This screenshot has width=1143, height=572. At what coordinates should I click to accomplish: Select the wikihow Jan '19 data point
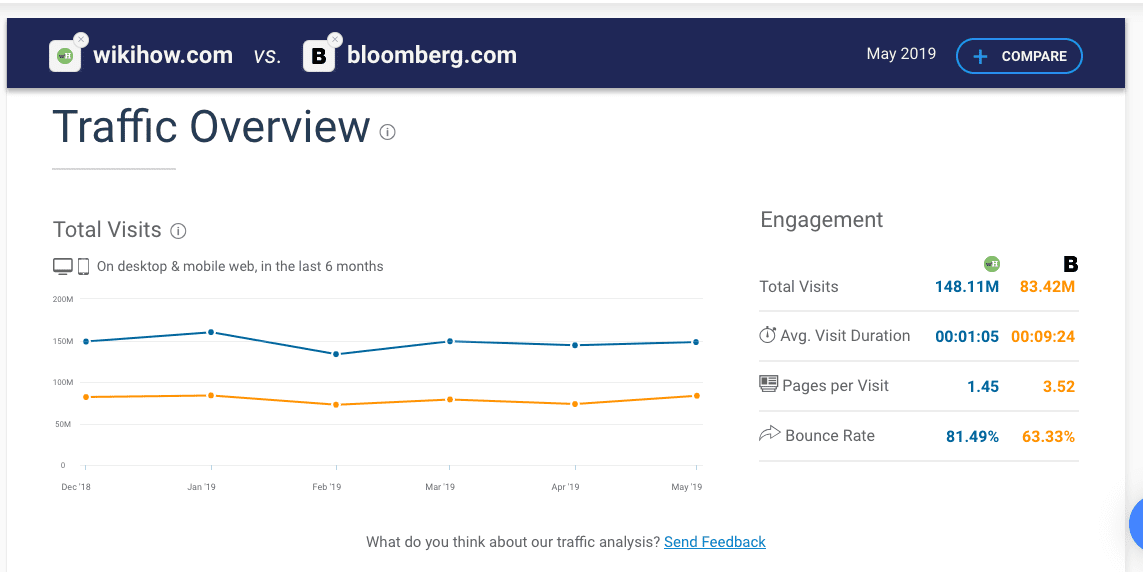click(x=211, y=332)
